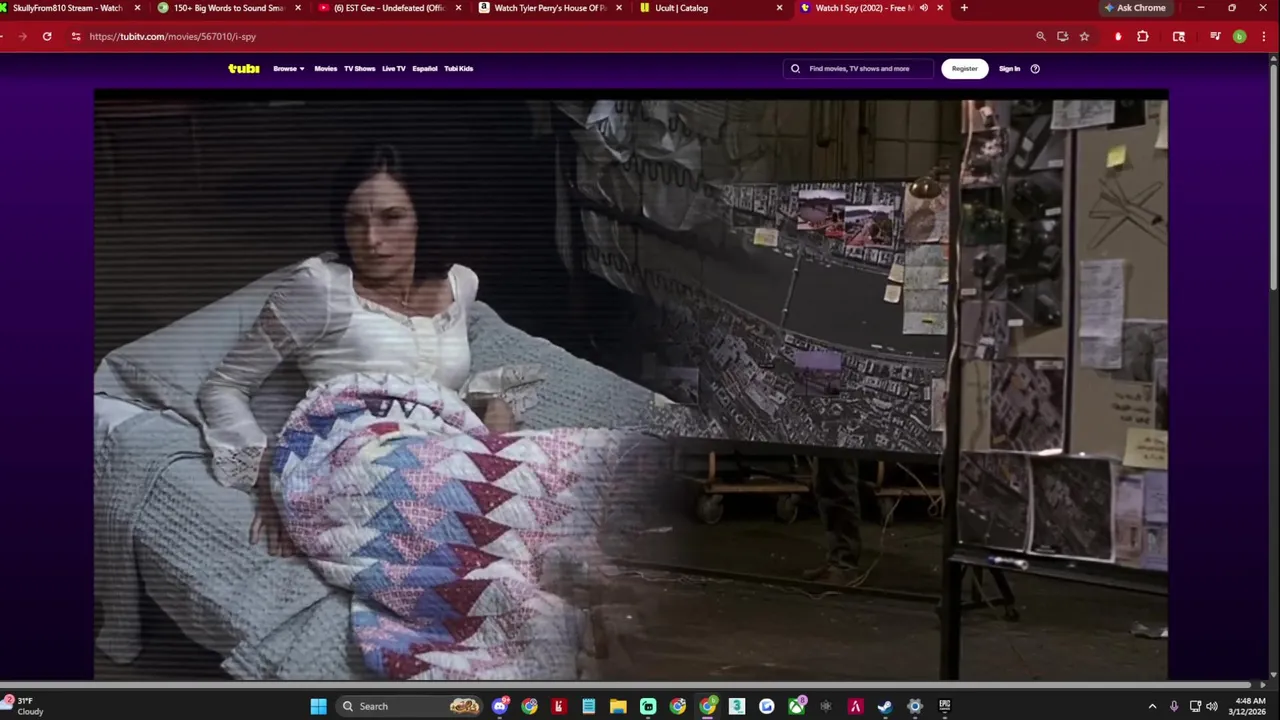
Task: Open the Movies section
Action: click(326, 68)
